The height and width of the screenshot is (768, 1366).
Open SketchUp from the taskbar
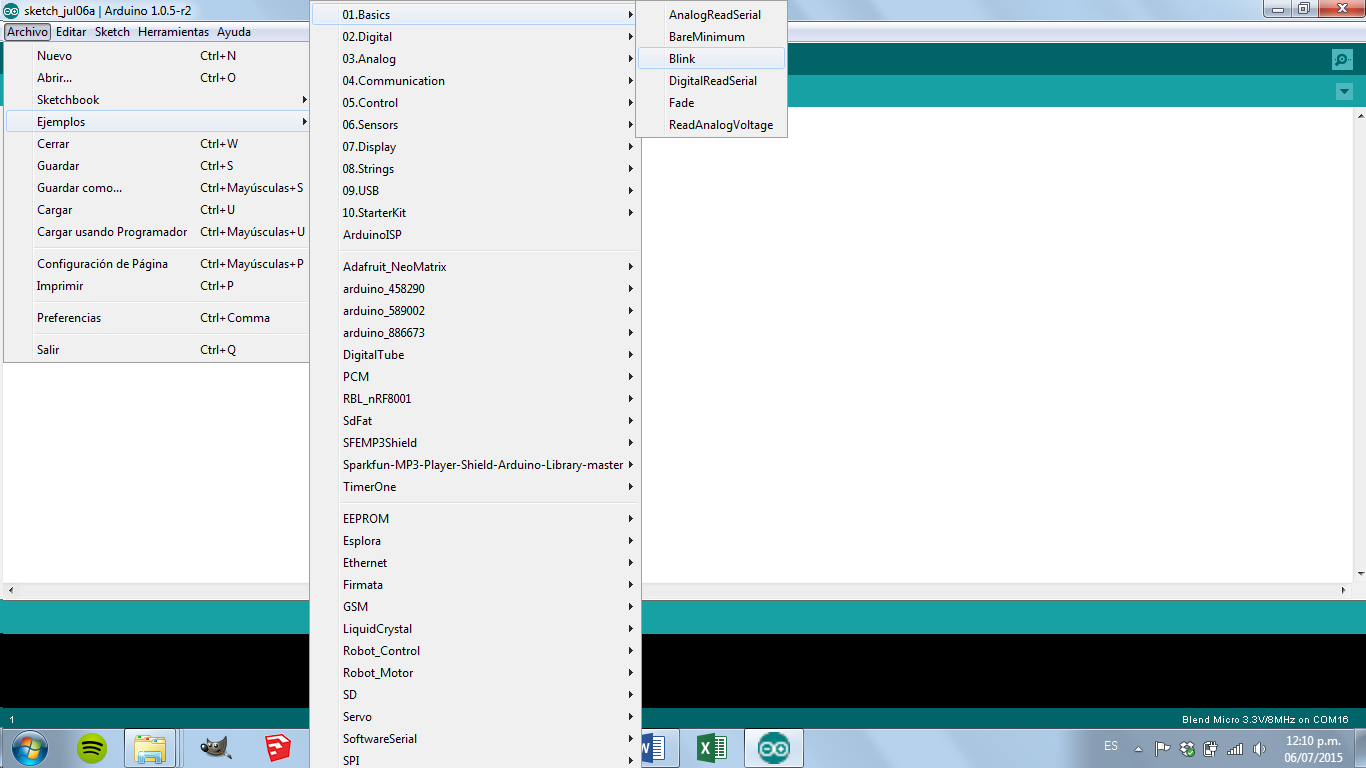pos(277,747)
